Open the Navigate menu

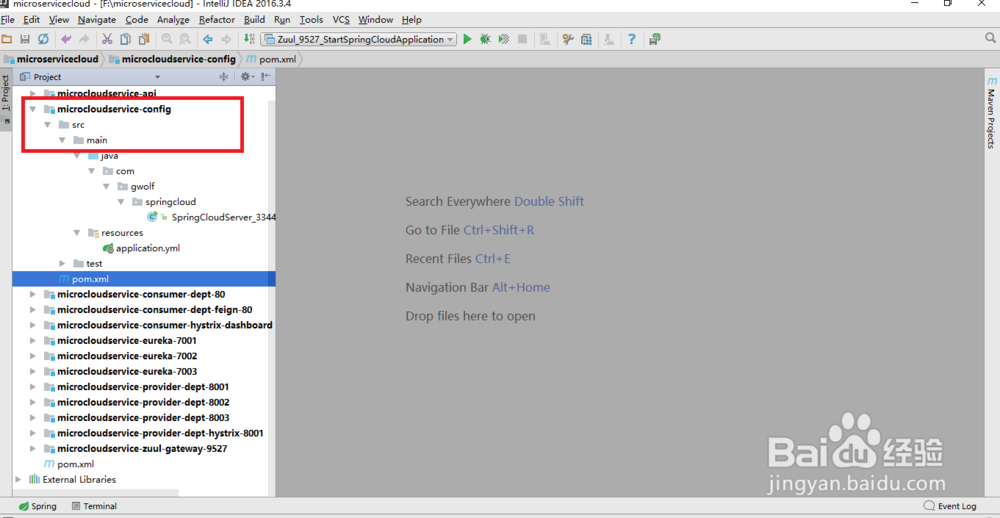tap(97, 20)
